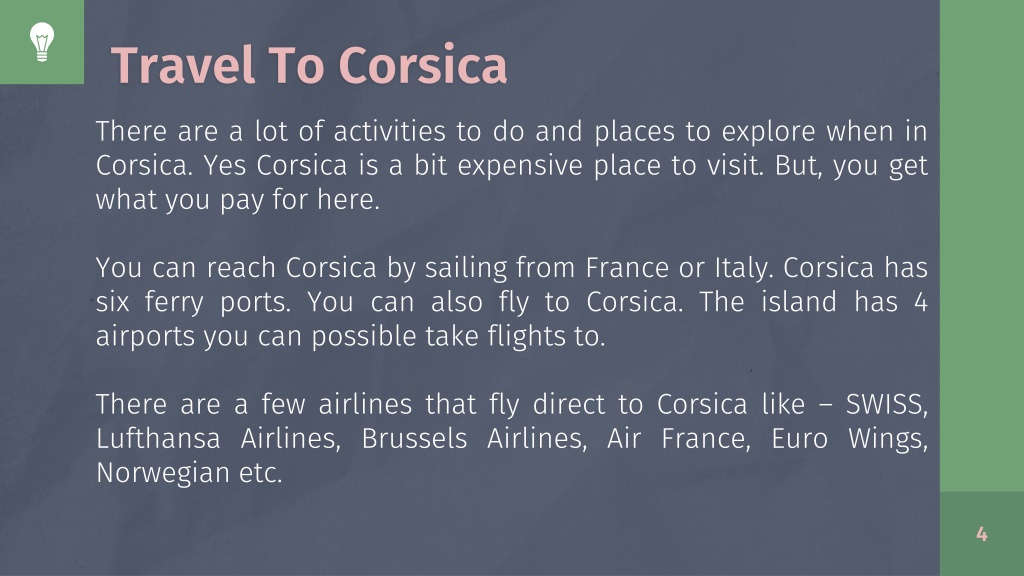Click the word "airports" in the second paragraph
Image resolution: width=1024 pixels, height=576 pixels.
(145, 337)
